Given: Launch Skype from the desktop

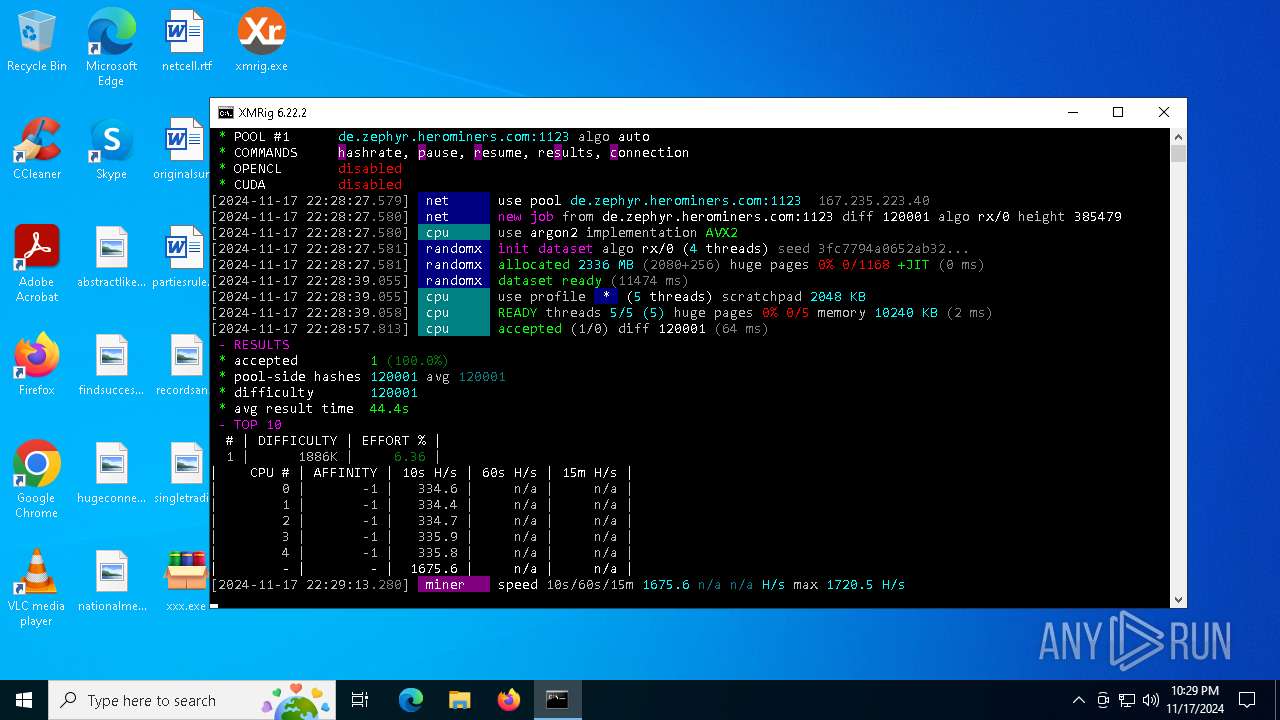Looking at the screenshot, I should point(111,150).
